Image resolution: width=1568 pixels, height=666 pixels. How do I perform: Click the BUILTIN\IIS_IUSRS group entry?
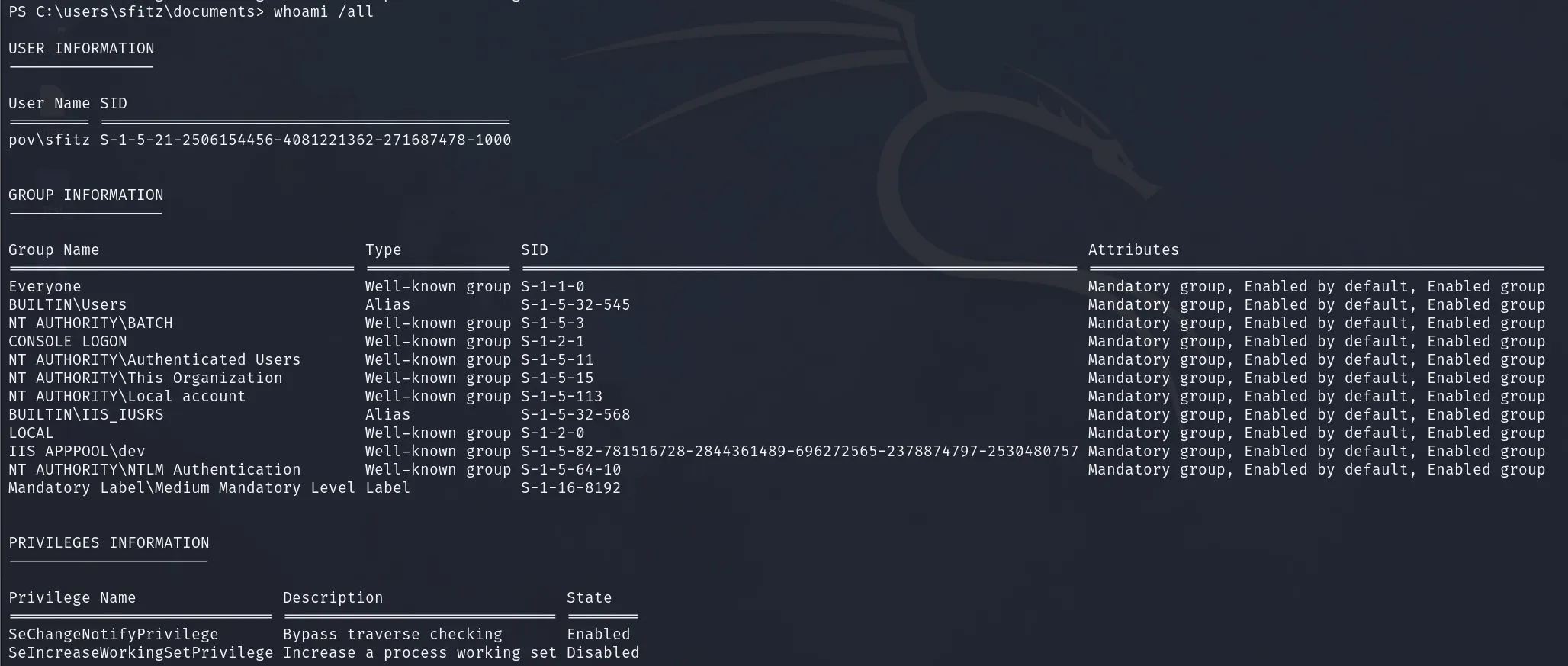[x=86, y=414]
